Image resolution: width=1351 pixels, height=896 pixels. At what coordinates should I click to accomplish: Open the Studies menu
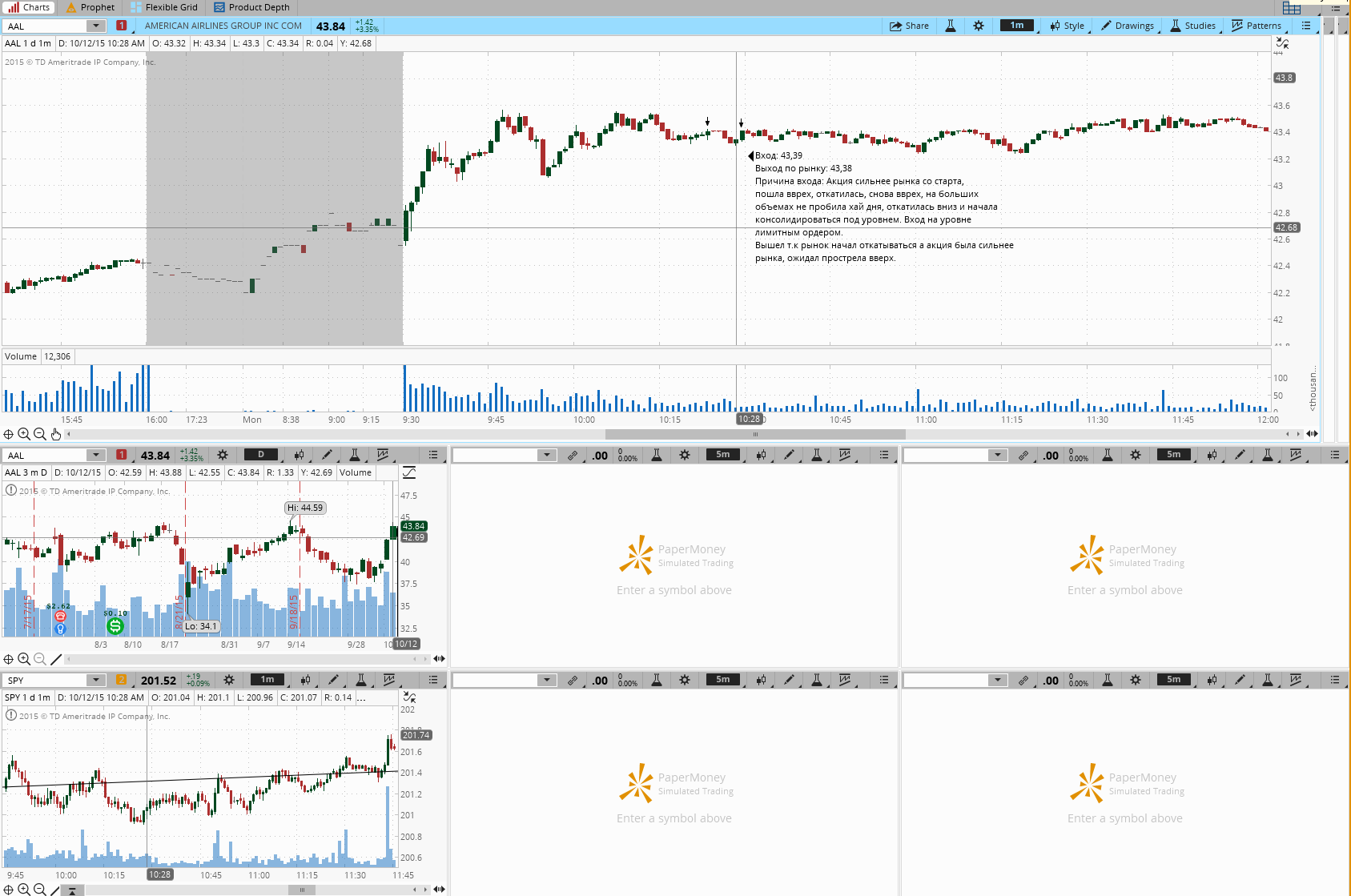[x=1192, y=26]
